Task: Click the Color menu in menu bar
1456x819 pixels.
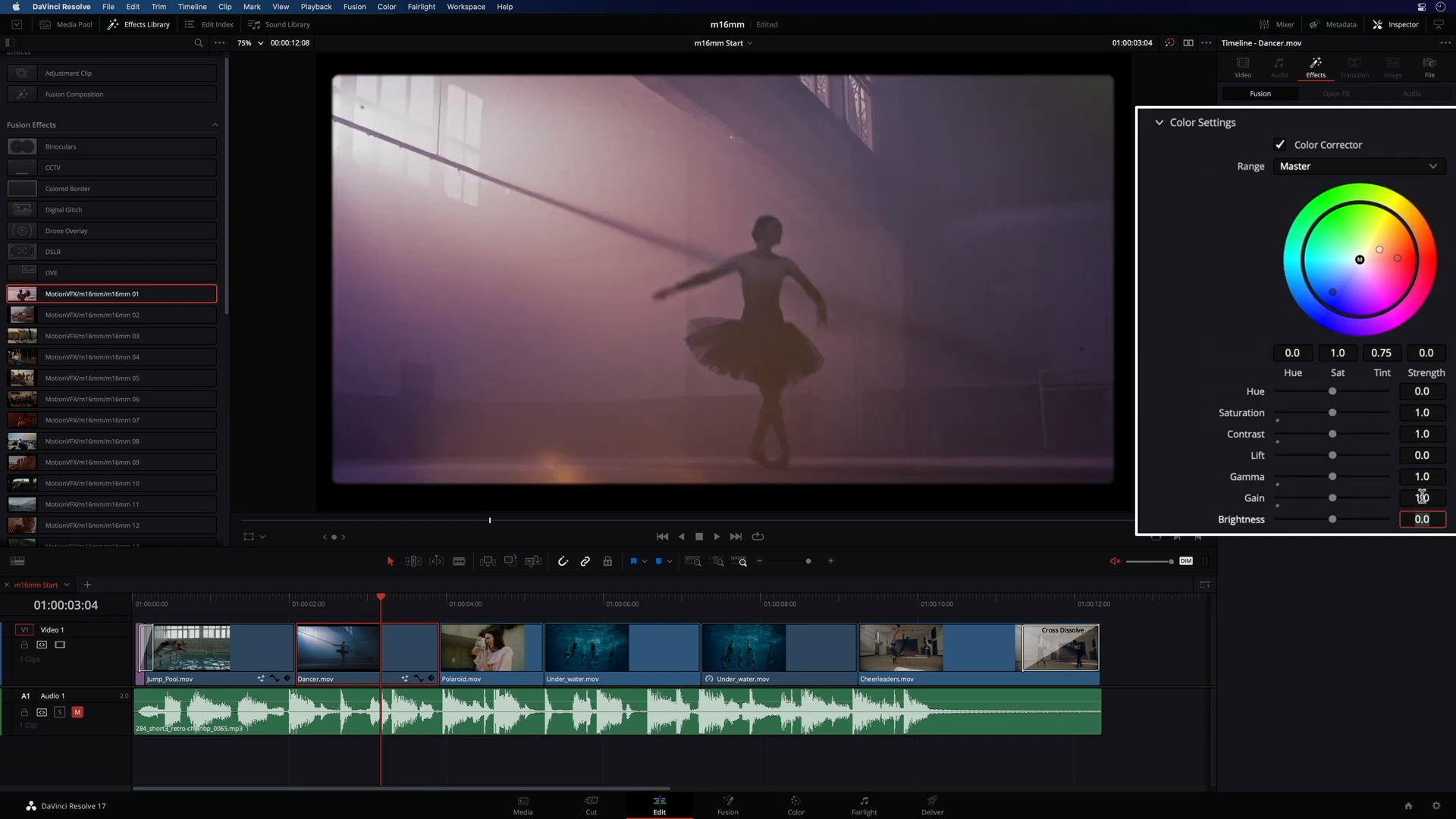Action: tap(387, 7)
